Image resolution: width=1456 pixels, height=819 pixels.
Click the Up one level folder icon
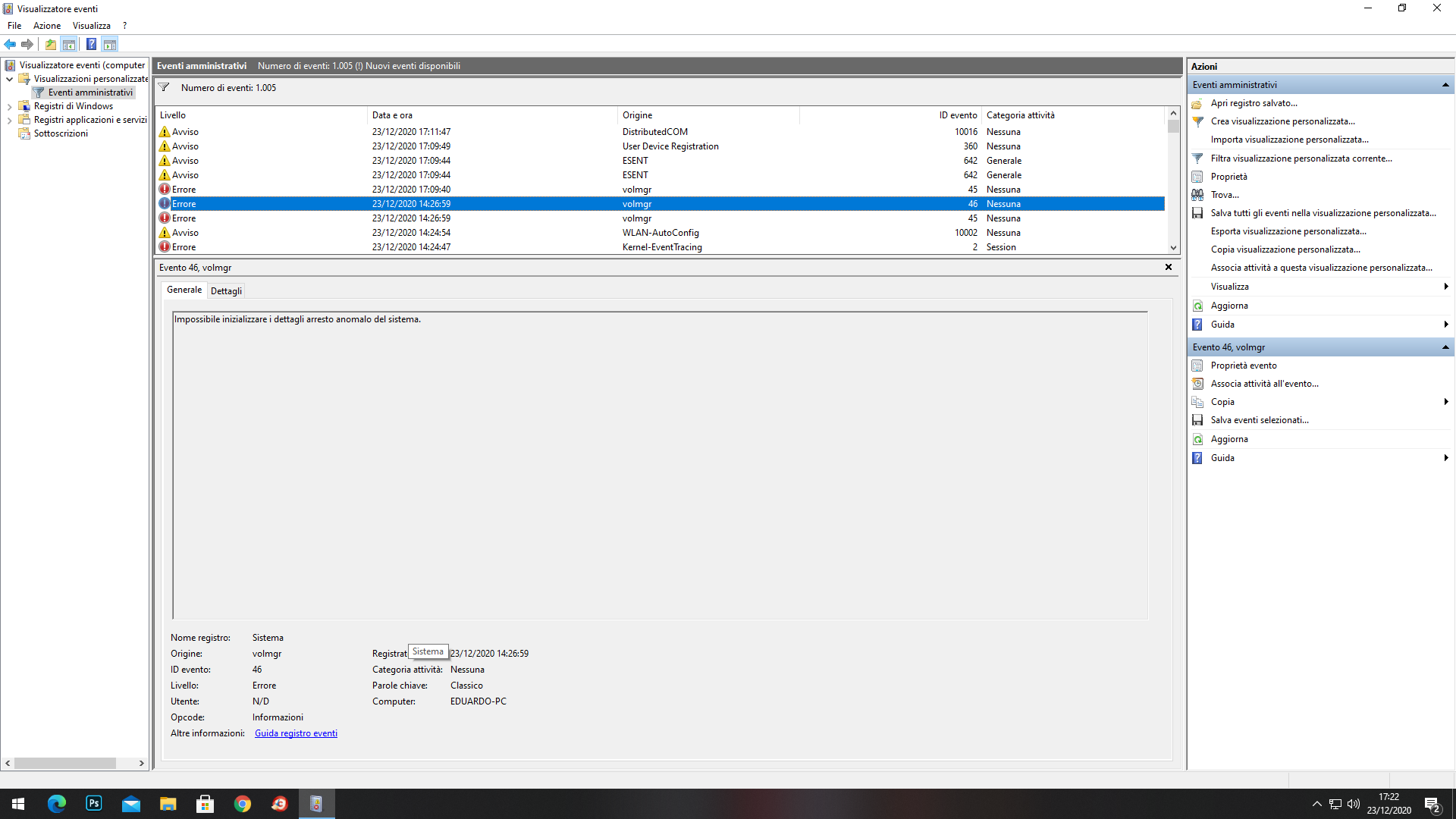(x=50, y=44)
